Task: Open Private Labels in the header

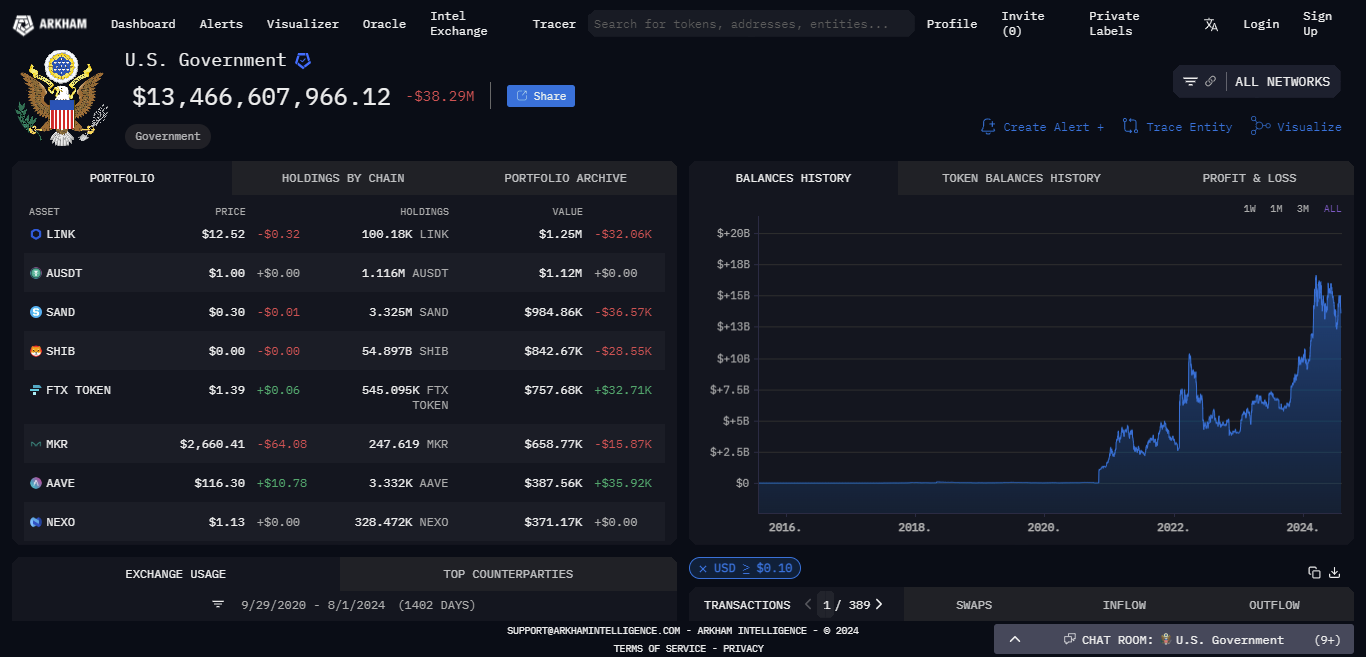Action: coord(1114,24)
